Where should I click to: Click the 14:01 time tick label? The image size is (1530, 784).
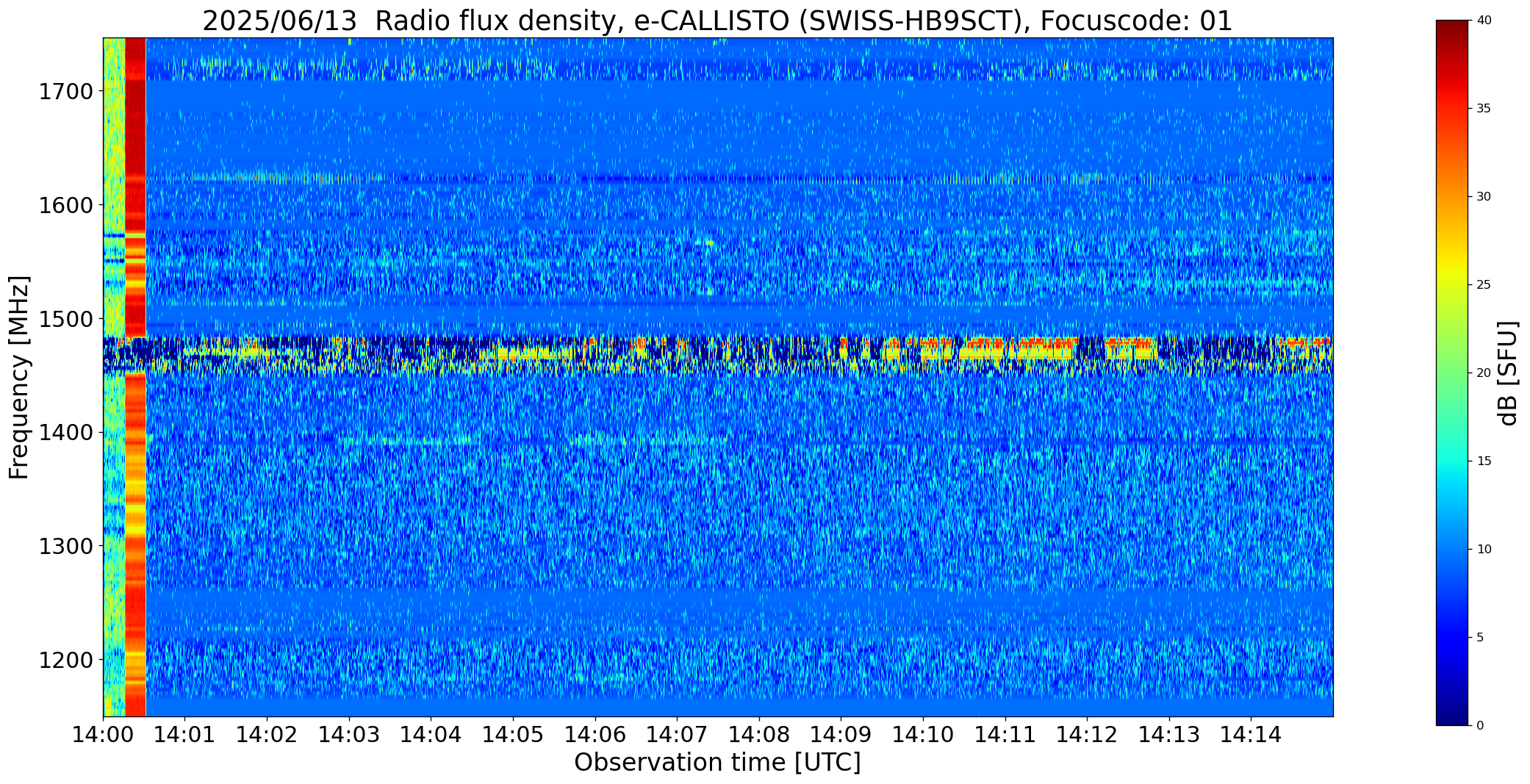pyautogui.click(x=185, y=734)
